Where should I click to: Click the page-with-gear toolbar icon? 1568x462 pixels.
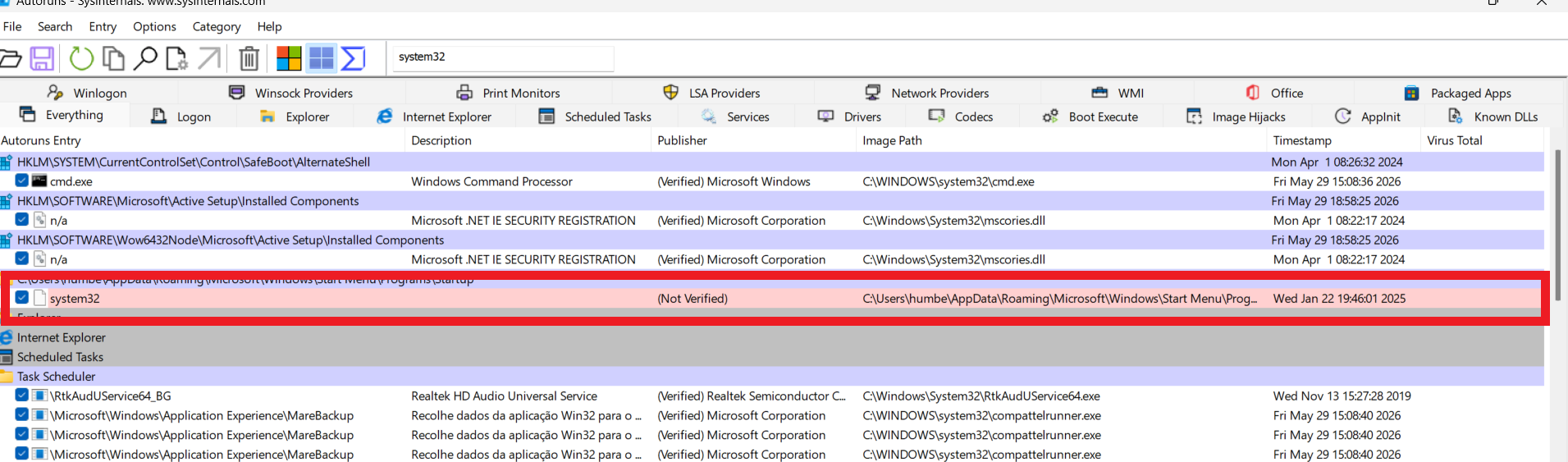coord(176,58)
